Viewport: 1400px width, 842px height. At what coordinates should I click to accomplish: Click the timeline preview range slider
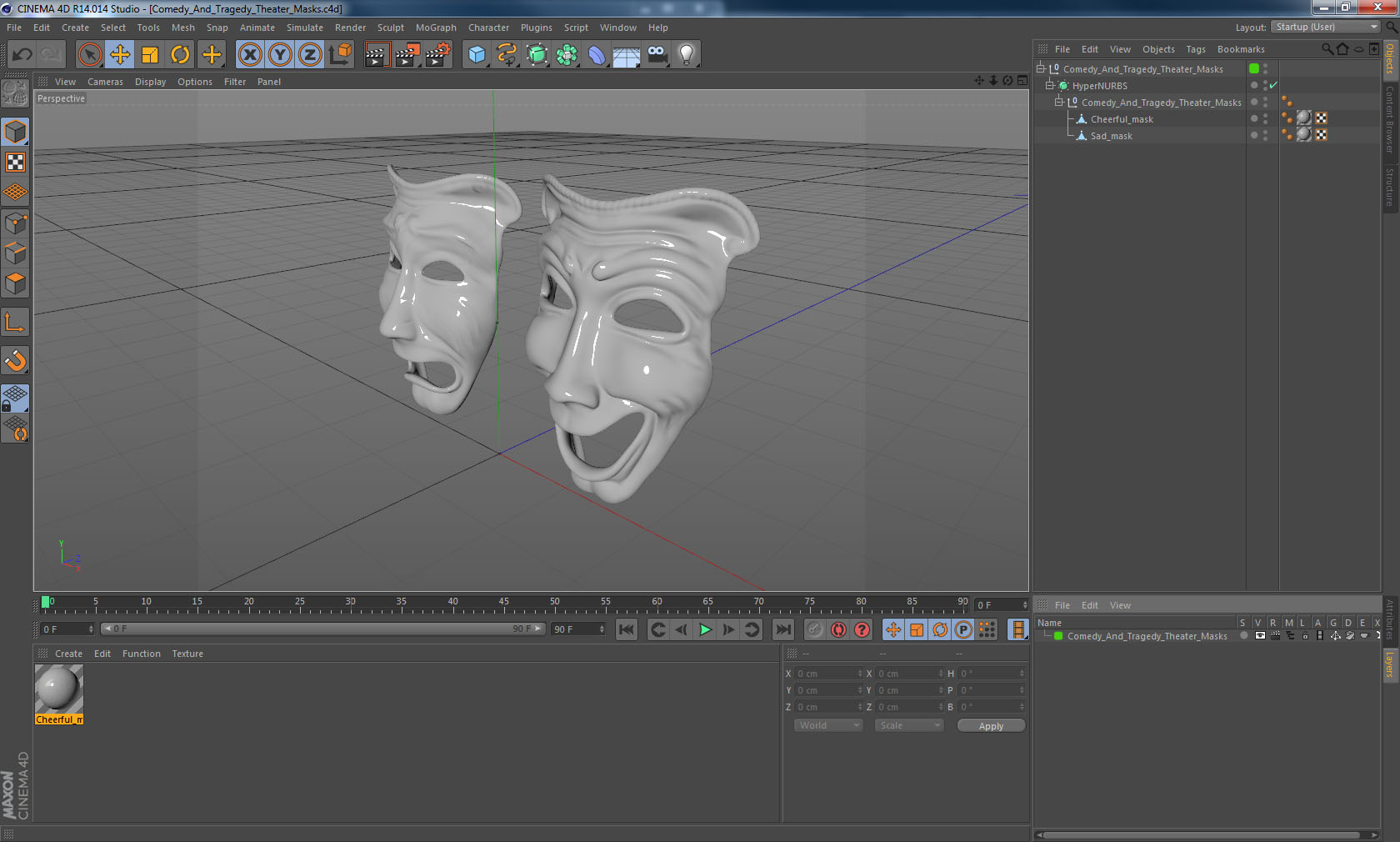click(323, 629)
